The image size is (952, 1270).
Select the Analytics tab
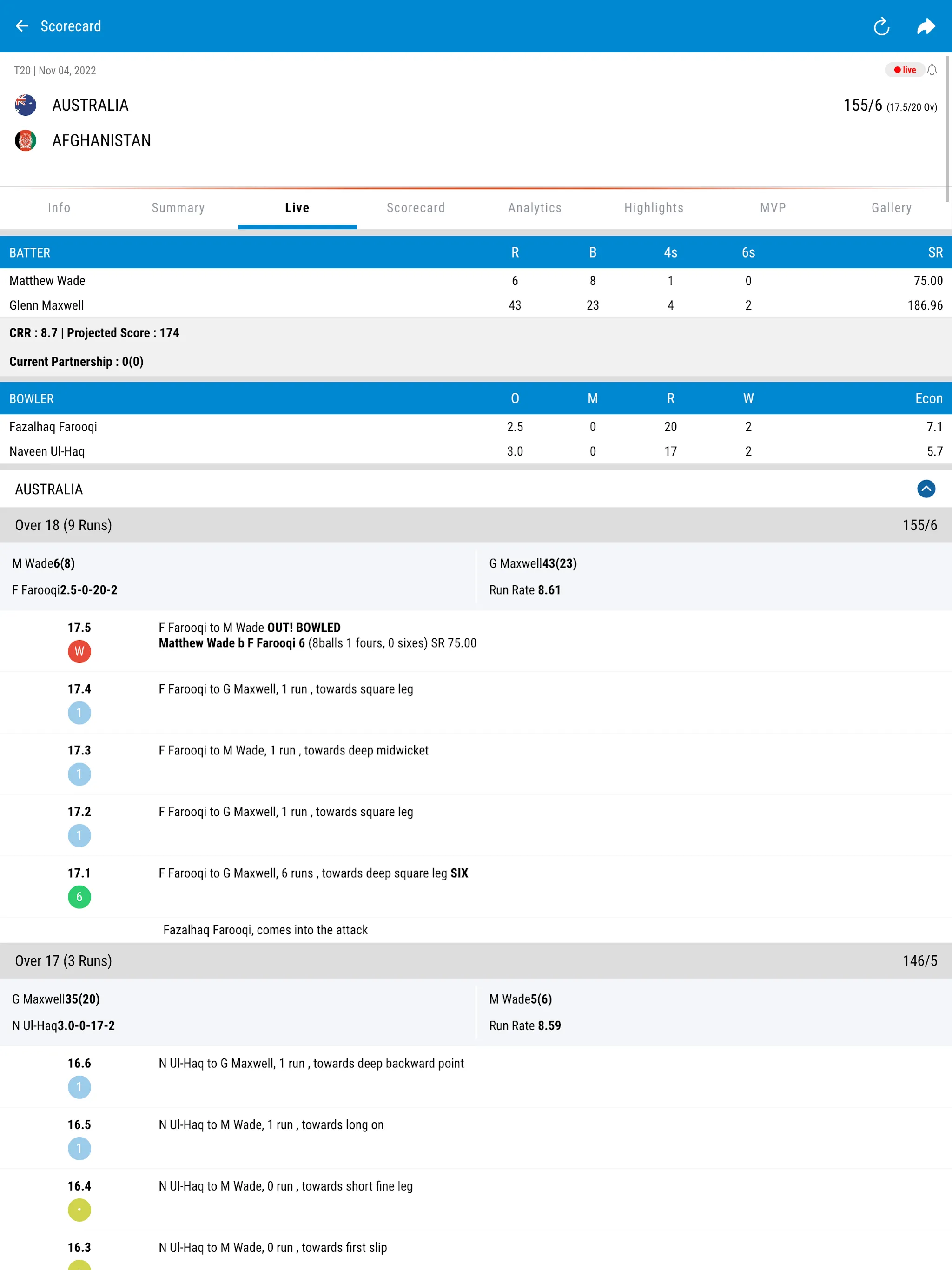[x=535, y=207]
